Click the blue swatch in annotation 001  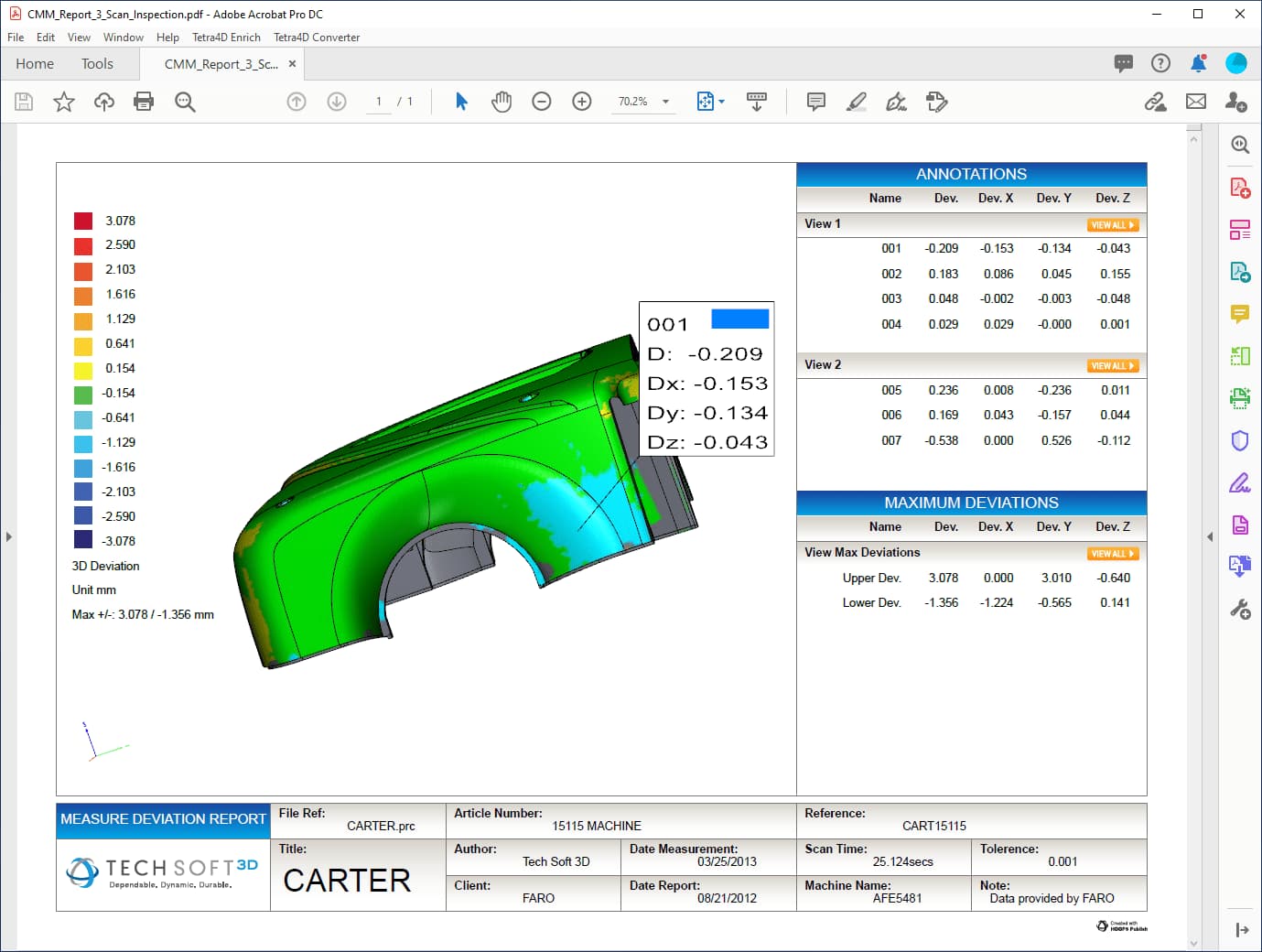739,319
